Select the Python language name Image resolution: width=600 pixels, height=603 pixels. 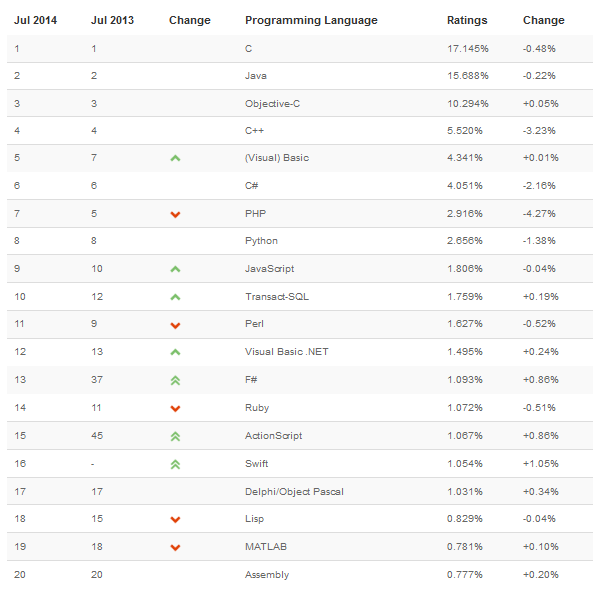261,241
